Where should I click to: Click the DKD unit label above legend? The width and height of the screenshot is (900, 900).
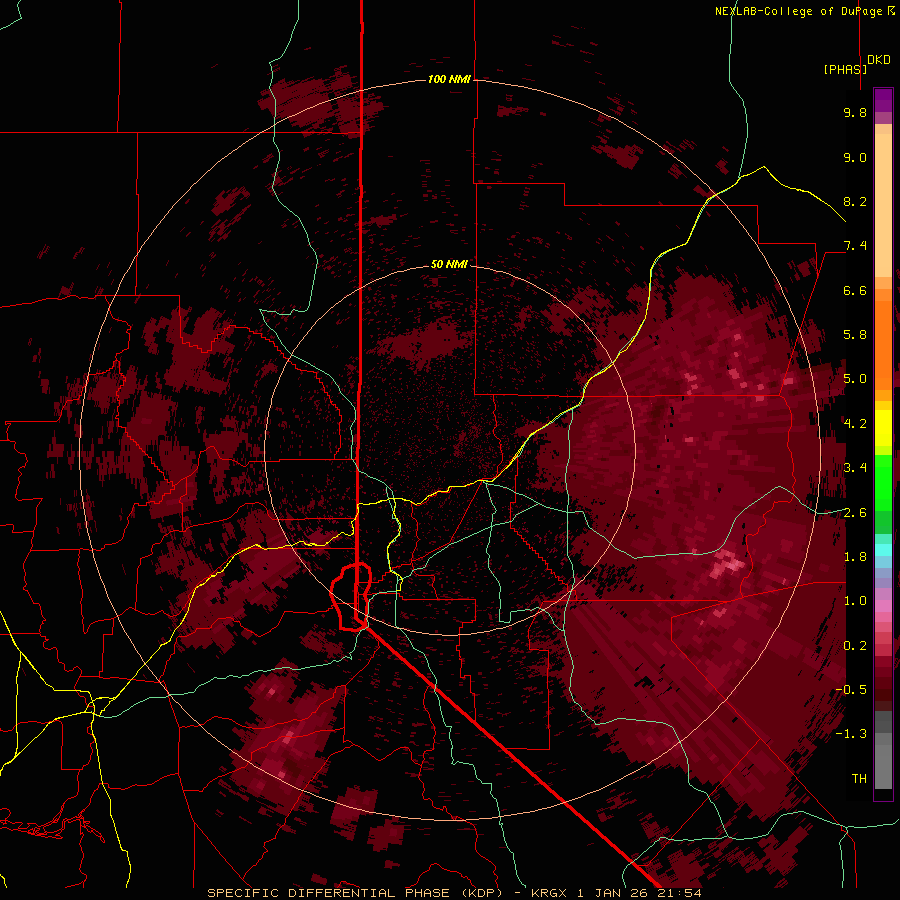pos(879,60)
